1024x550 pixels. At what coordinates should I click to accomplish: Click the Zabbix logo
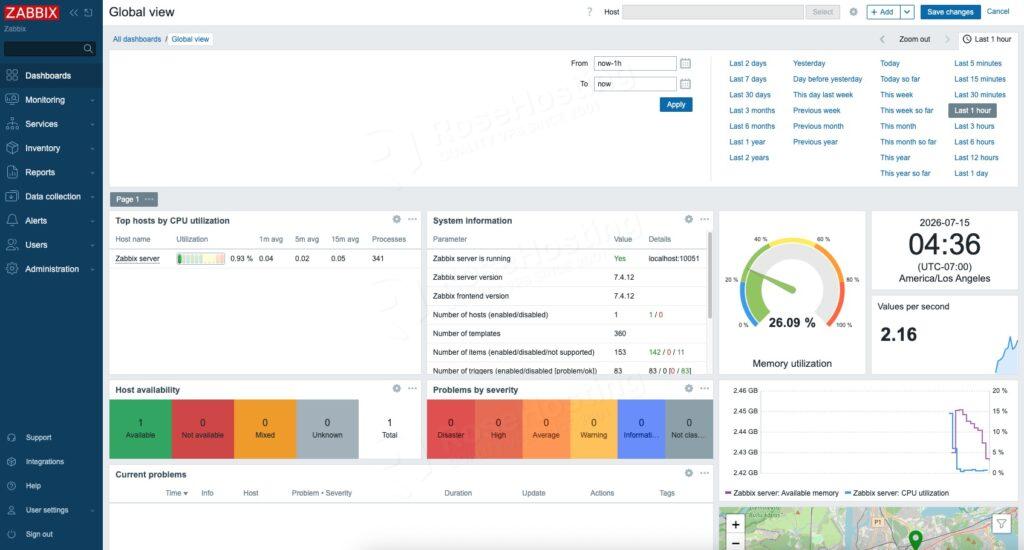click(x=31, y=12)
